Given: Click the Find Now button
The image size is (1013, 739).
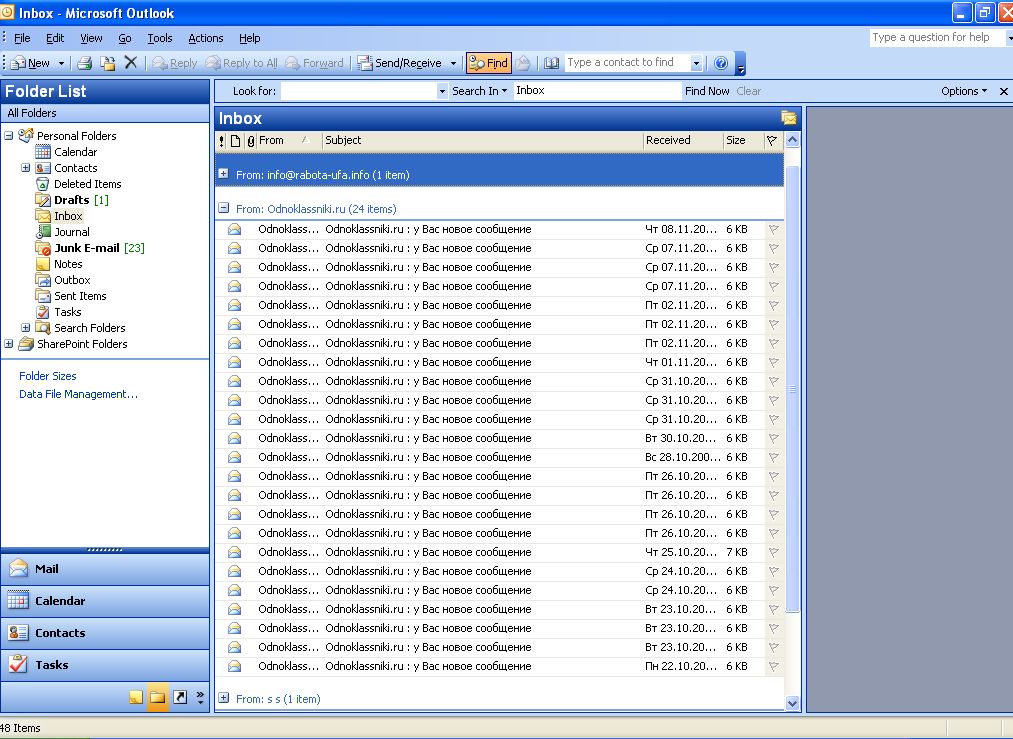Looking at the screenshot, I should (707, 91).
